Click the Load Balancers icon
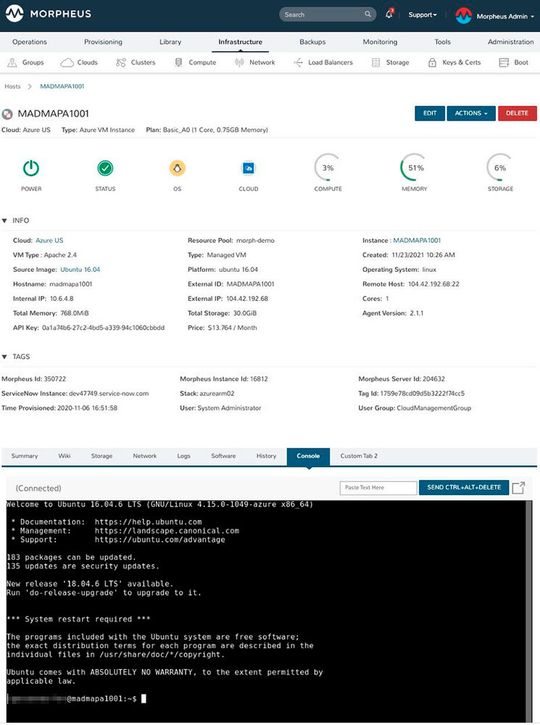 coord(298,62)
